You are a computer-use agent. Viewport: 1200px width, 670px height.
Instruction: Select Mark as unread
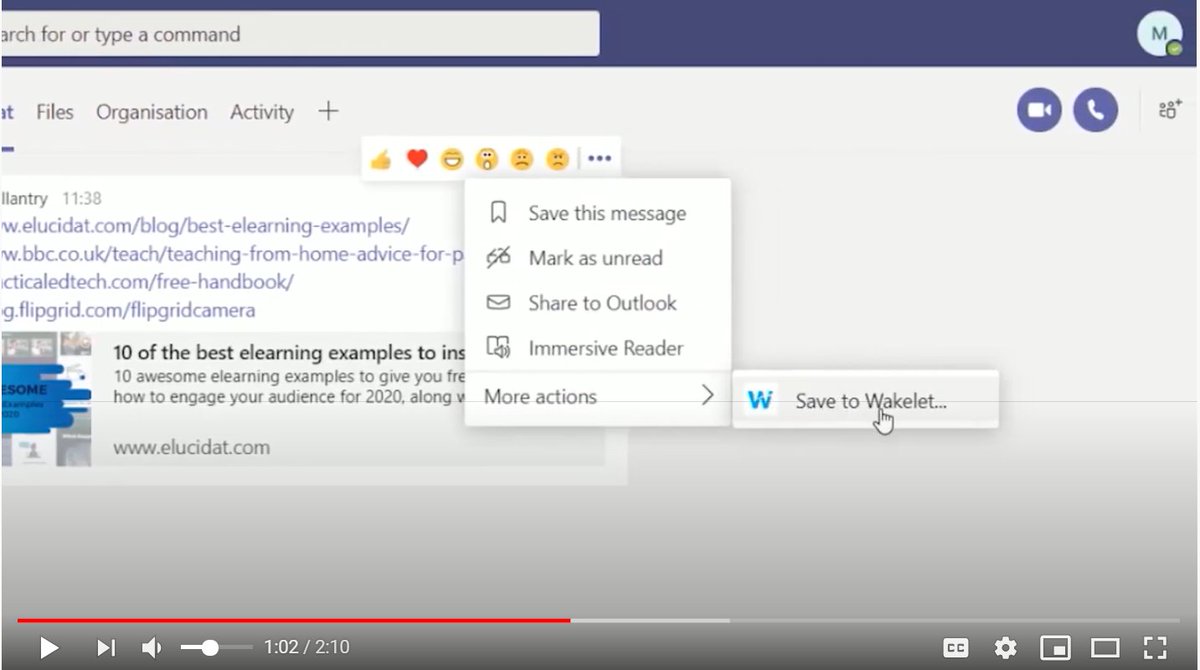[x=598, y=258]
